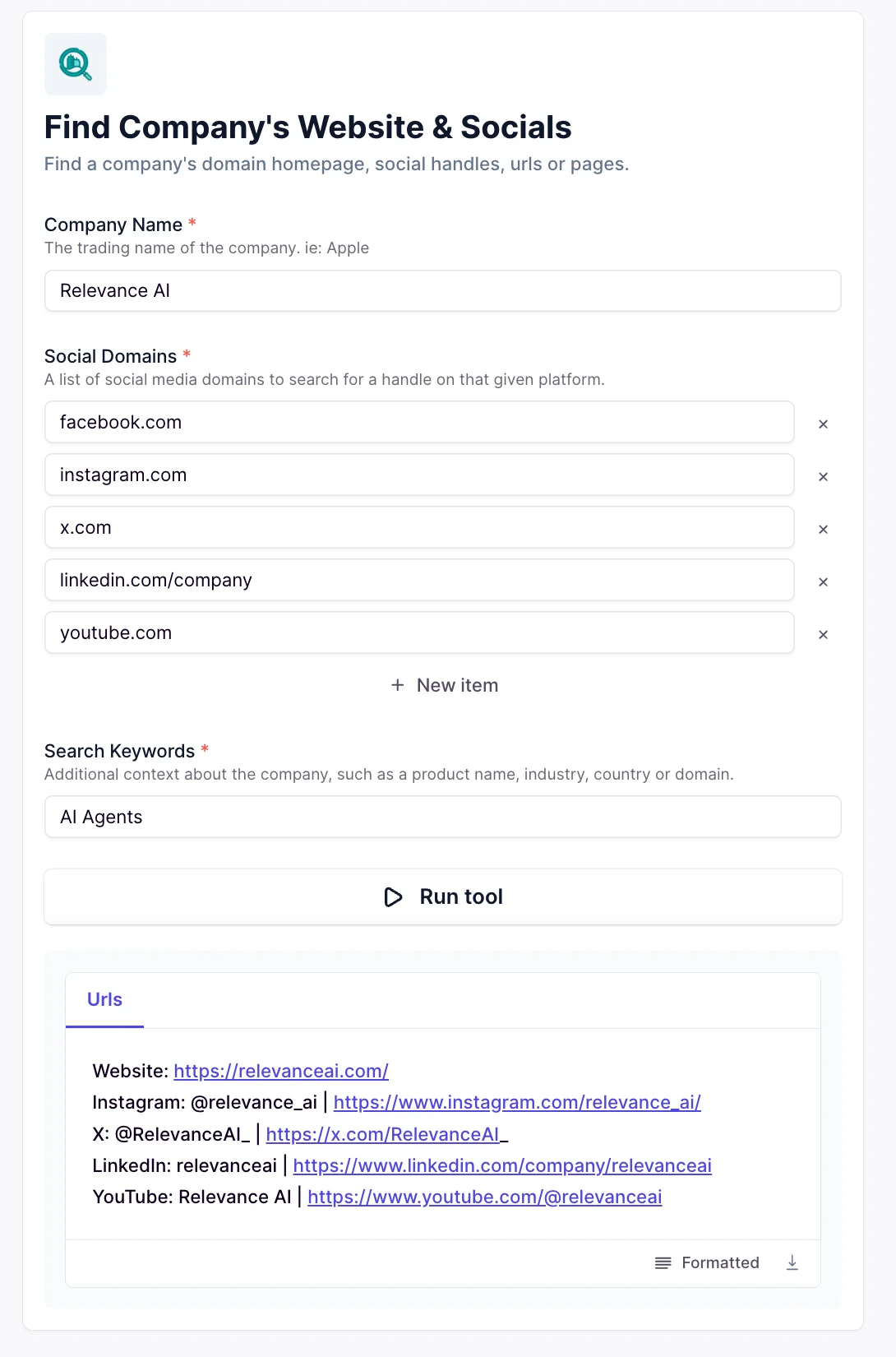Remove the facebook.com social domain
896x1357 pixels.
(823, 424)
